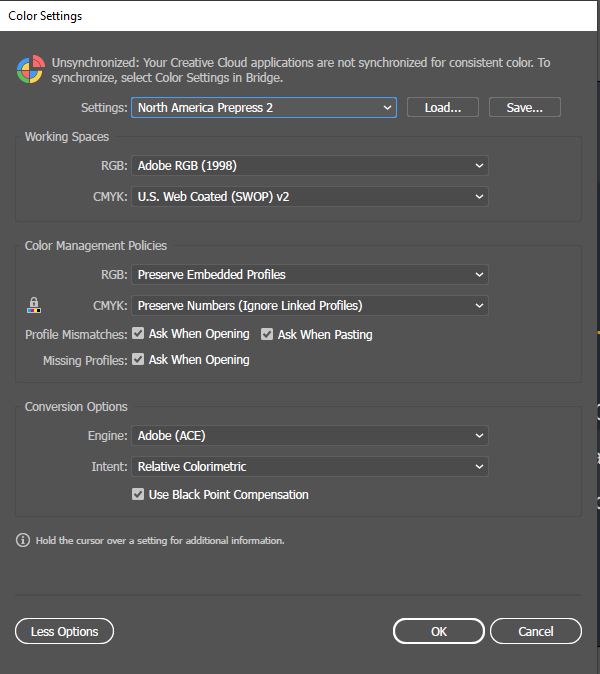Image resolution: width=600 pixels, height=674 pixels.
Task: Click the Less Options button
Action: [x=64, y=631]
